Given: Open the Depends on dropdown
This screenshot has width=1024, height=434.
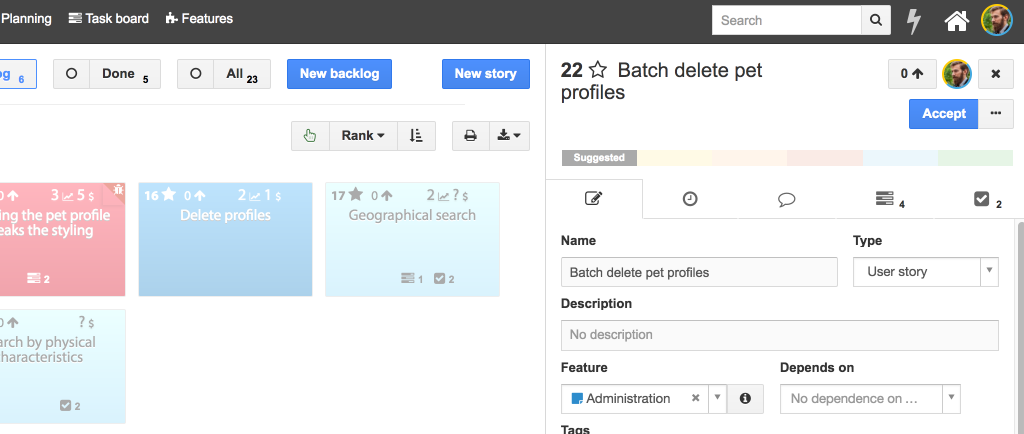Looking at the screenshot, I should [x=951, y=398].
